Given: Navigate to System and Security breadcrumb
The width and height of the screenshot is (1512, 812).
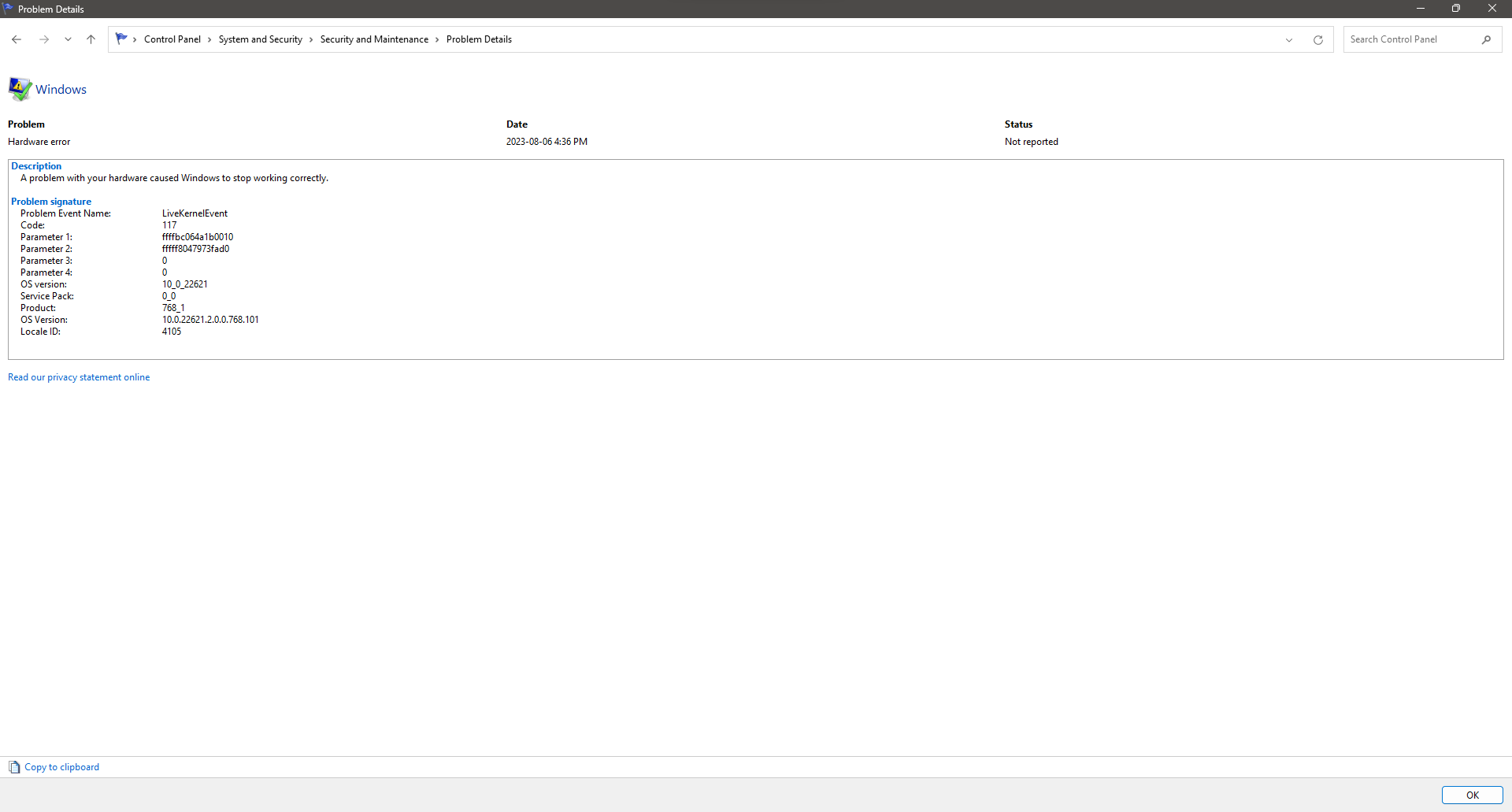Looking at the screenshot, I should [261, 39].
